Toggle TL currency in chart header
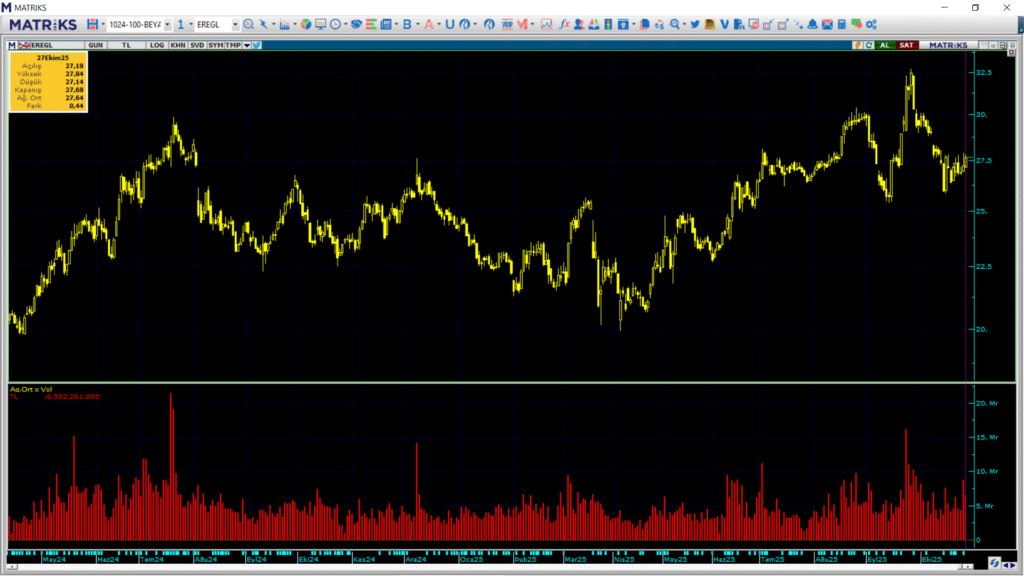The image size is (1024, 576). 126,45
